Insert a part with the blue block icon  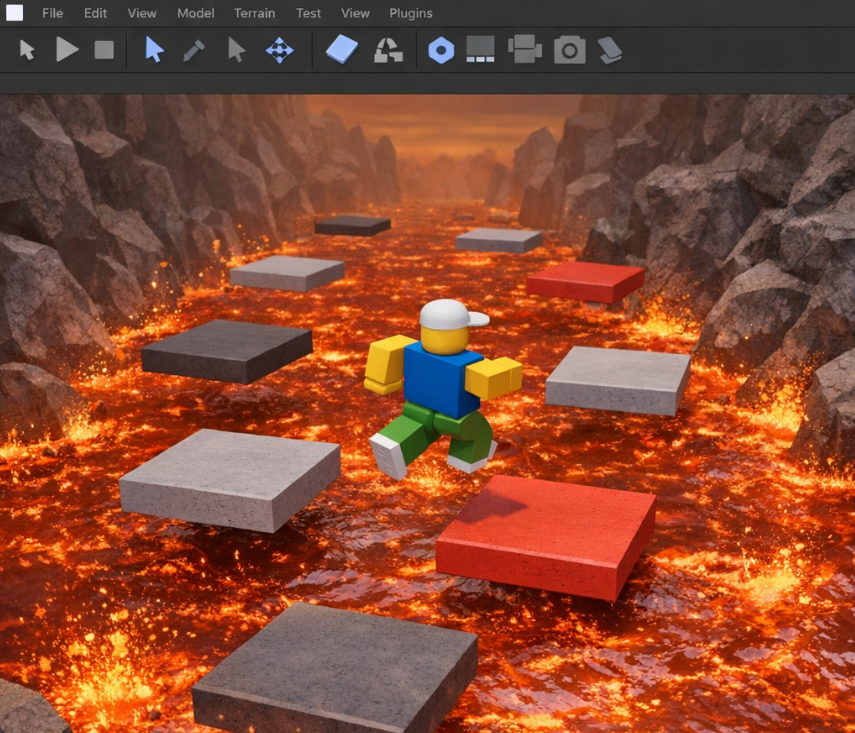pos(342,49)
